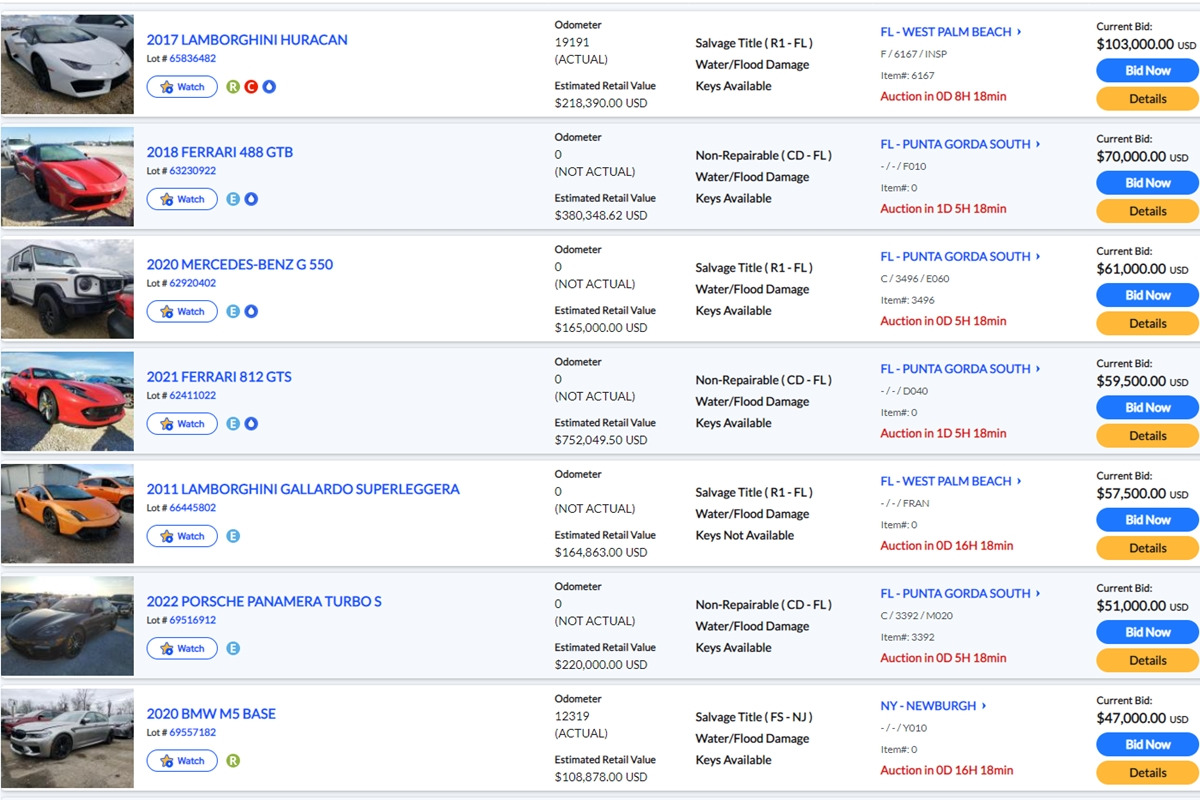Open the red Ferrari 488 GTB photo
Image resolution: width=1200 pixels, height=800 pixels.
click(67, 177)
